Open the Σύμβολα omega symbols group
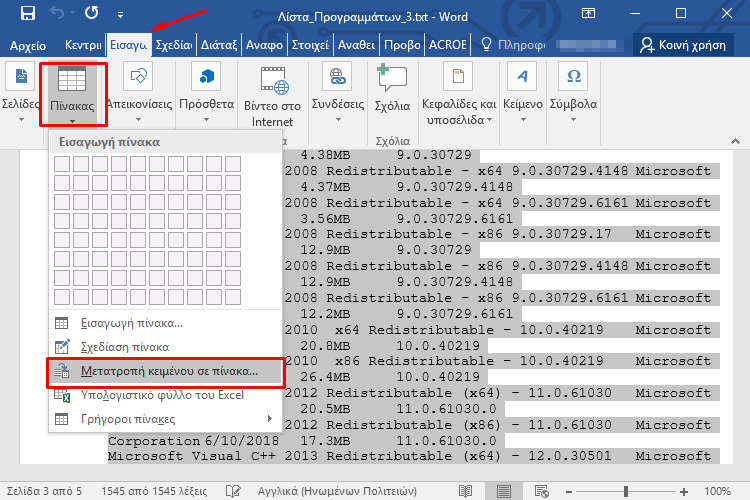Viewport: 750px width, 500px height. coord(573,93)
